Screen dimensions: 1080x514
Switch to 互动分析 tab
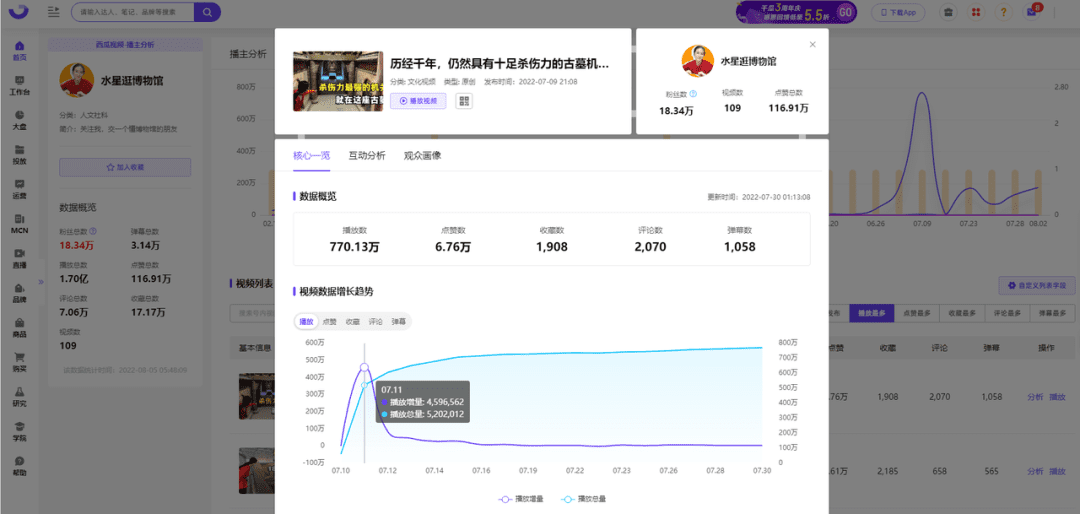point(367,156)
